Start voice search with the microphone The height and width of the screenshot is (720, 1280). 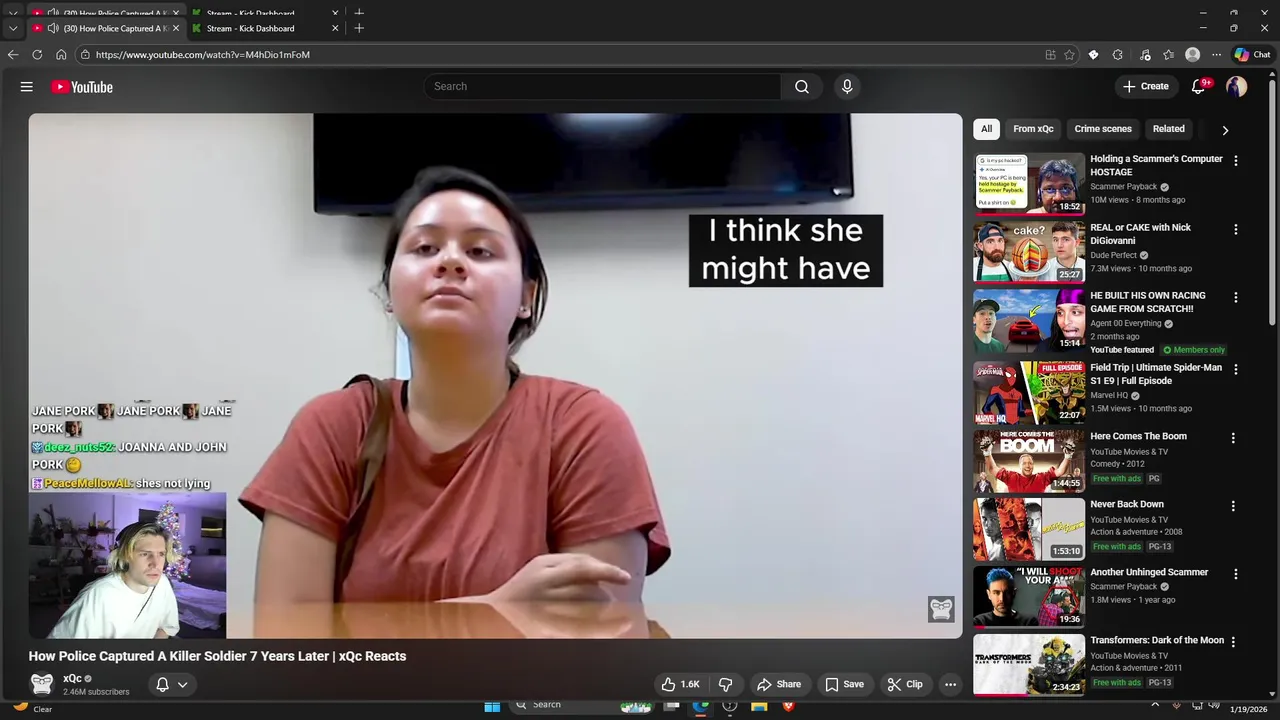pyautogui.click(x=847, y=87)
